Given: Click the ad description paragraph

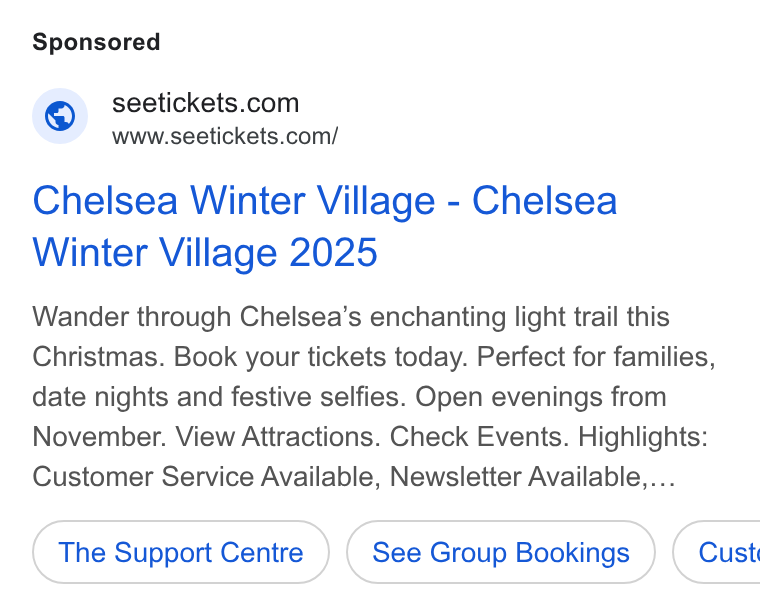Looking at the screenshot, I should 374,396.
